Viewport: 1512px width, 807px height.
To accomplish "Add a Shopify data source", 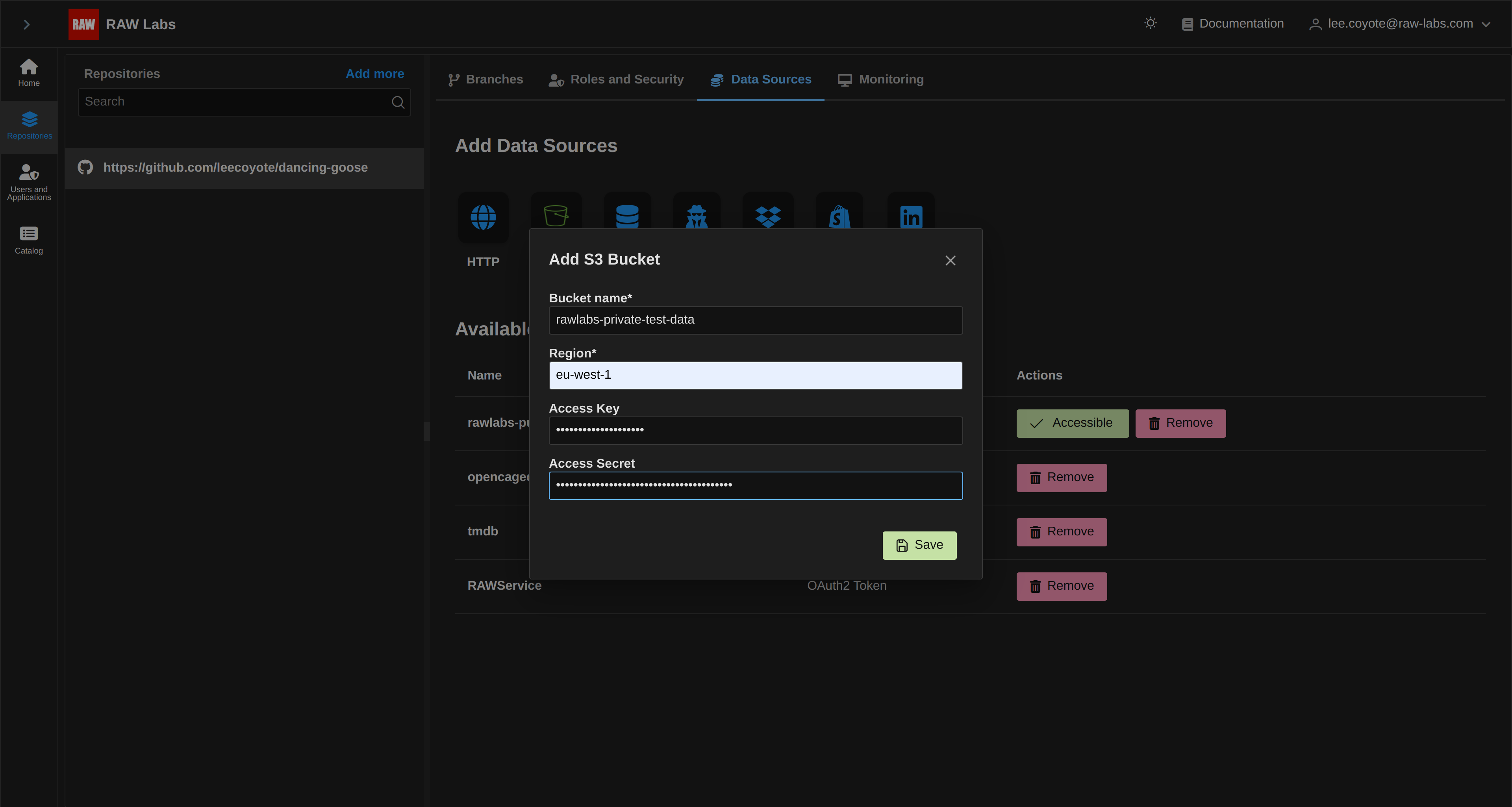I will [x=839, y=211].
